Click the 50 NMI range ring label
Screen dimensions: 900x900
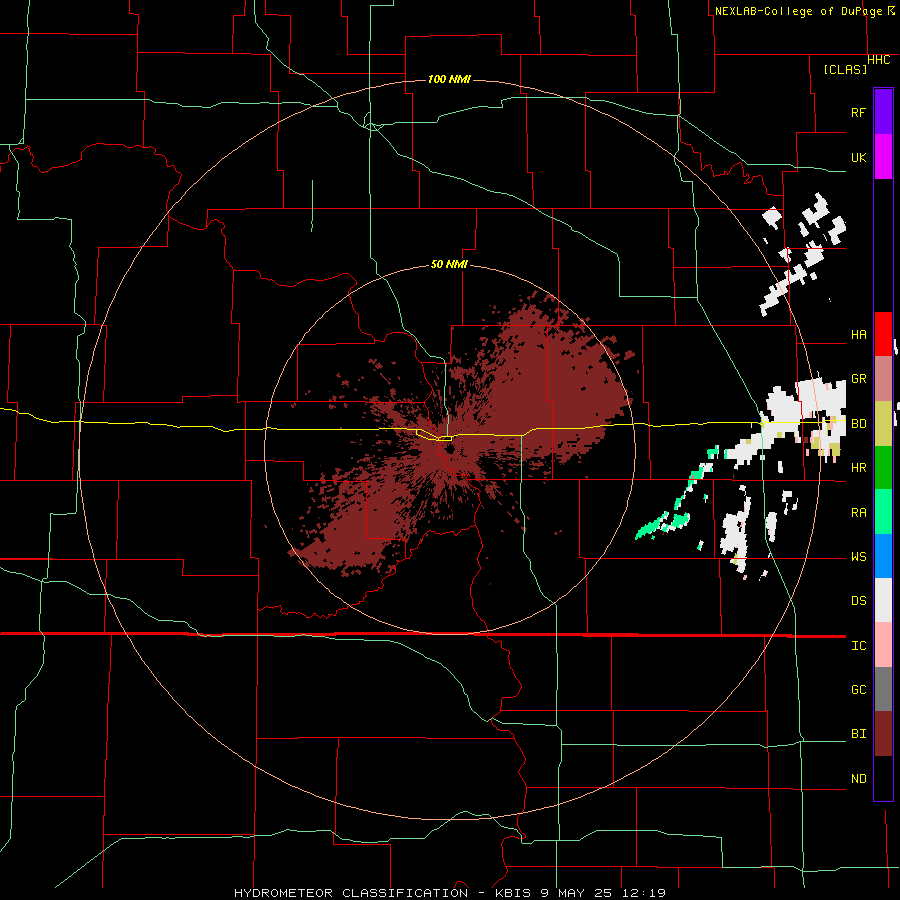pyautogui.click(x=449, y=265)
